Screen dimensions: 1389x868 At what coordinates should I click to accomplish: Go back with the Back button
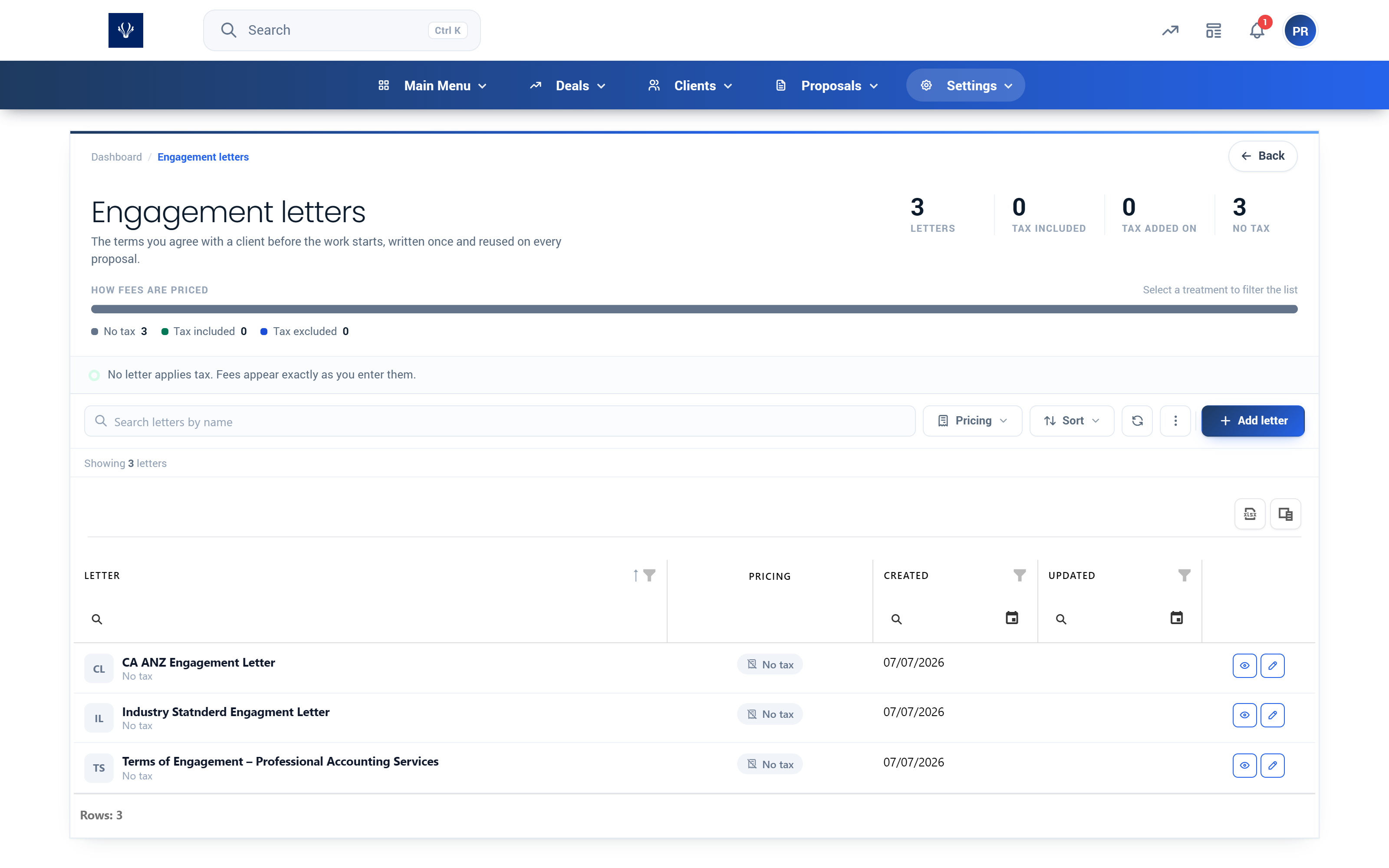click(1263, 156)
